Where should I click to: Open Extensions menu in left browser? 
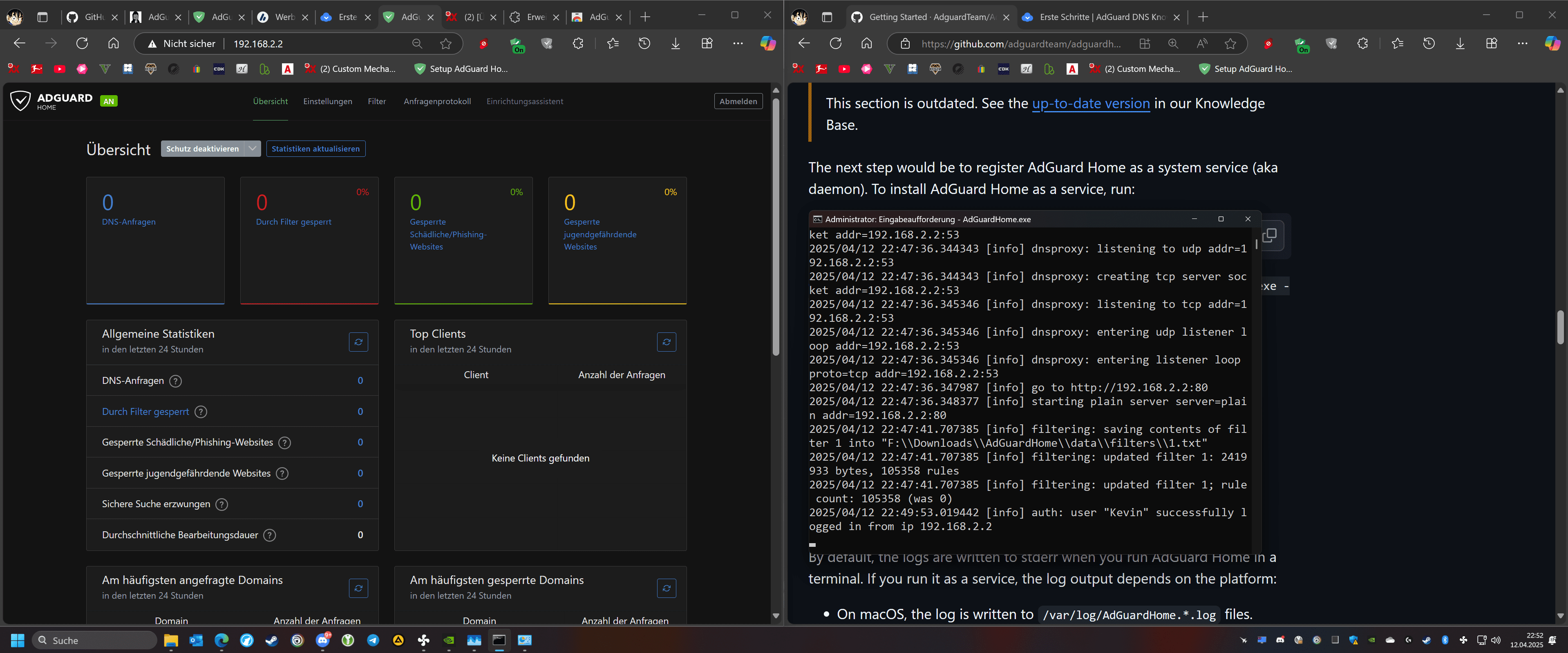click(578, 43)
